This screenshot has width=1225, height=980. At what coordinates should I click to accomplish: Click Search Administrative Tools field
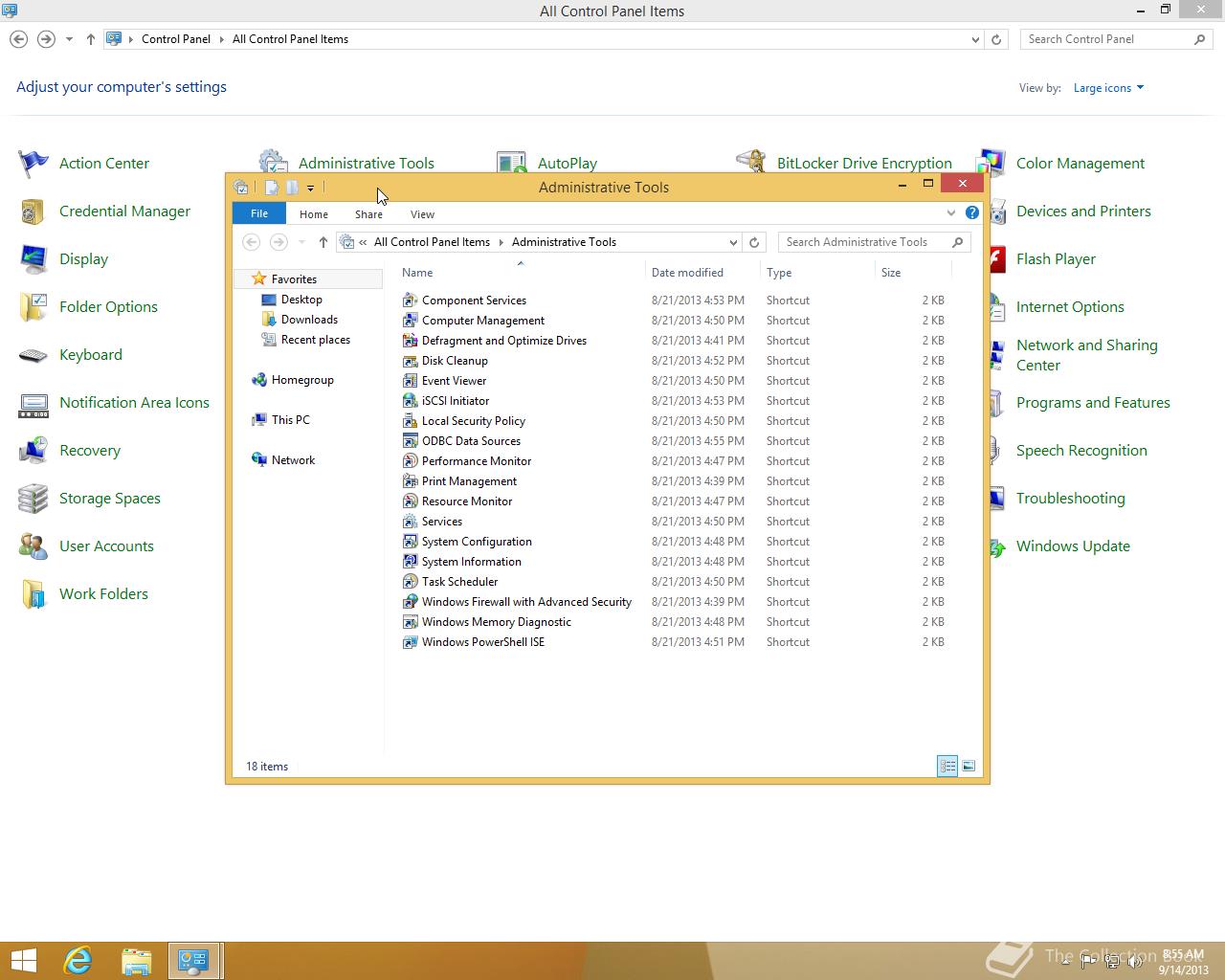(874, 242)
